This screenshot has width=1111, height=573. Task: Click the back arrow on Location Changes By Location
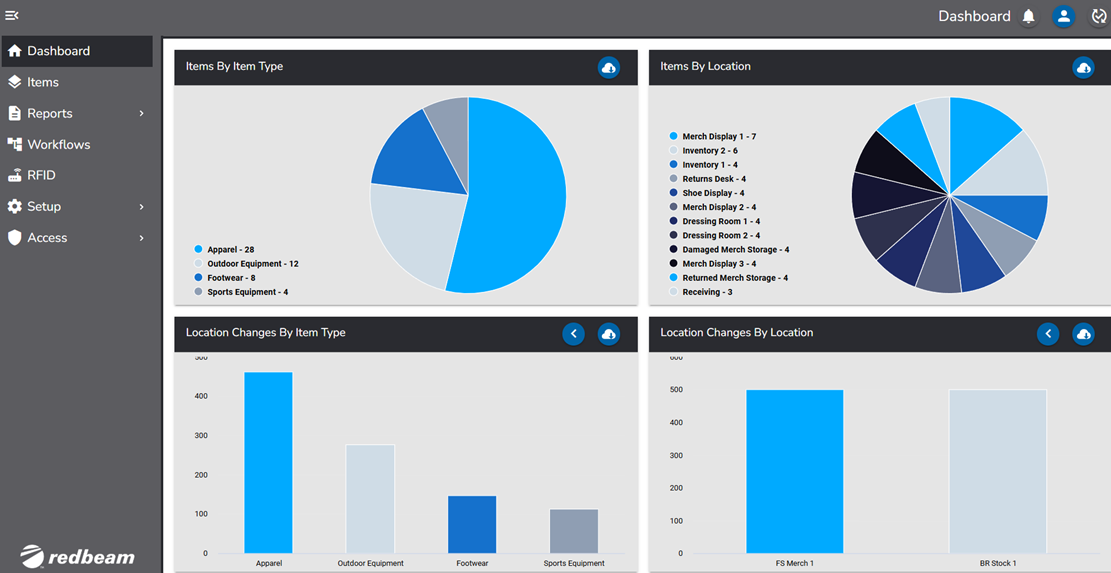point(1047,334)
